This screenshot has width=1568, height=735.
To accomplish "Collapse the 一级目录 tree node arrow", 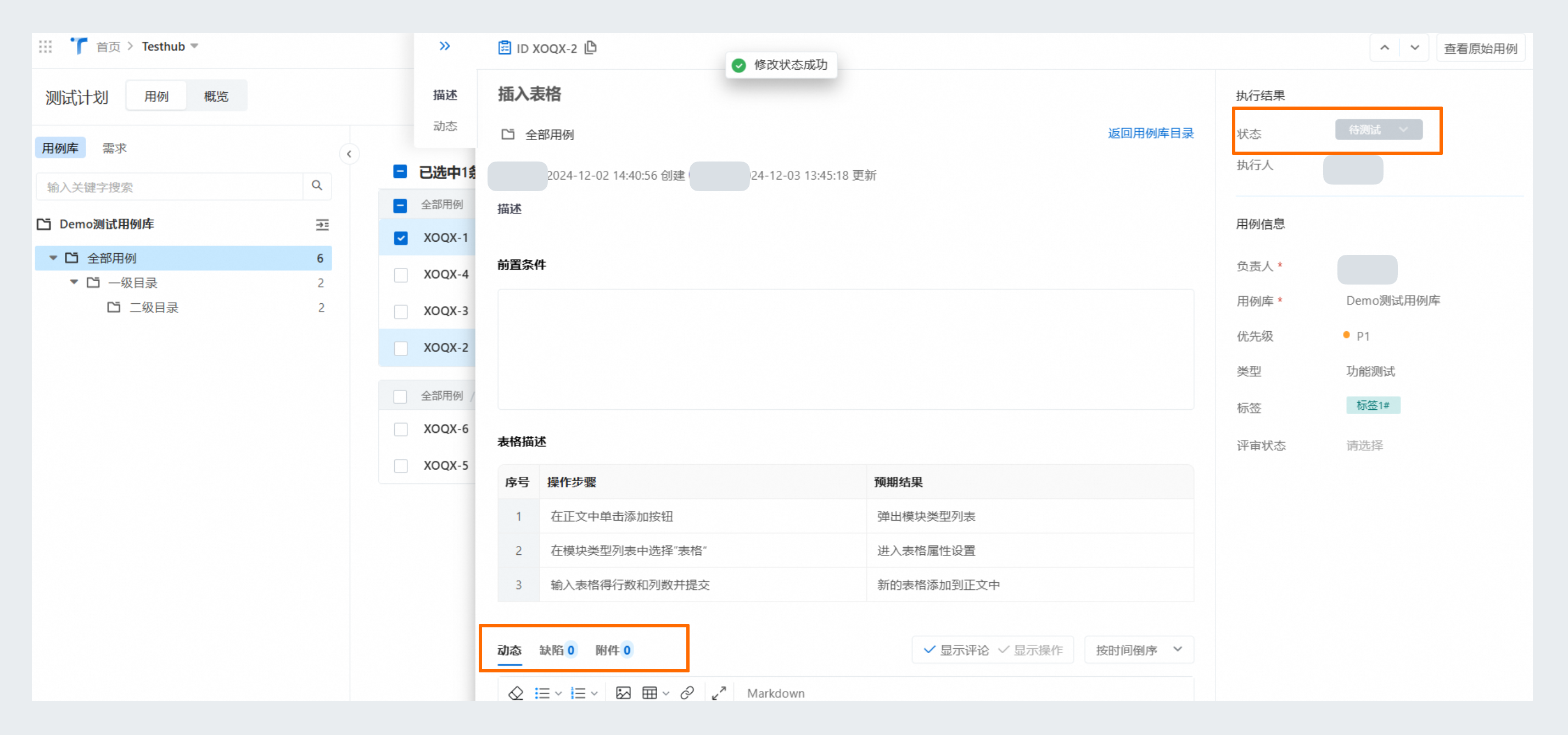I will (x=74, y=282).
